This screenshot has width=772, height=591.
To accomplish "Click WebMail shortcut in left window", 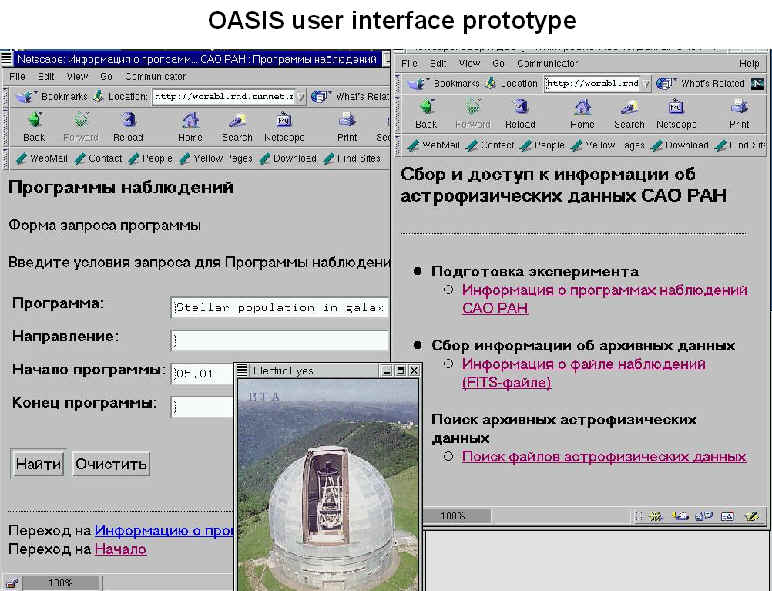I will [x=42, y=159].
